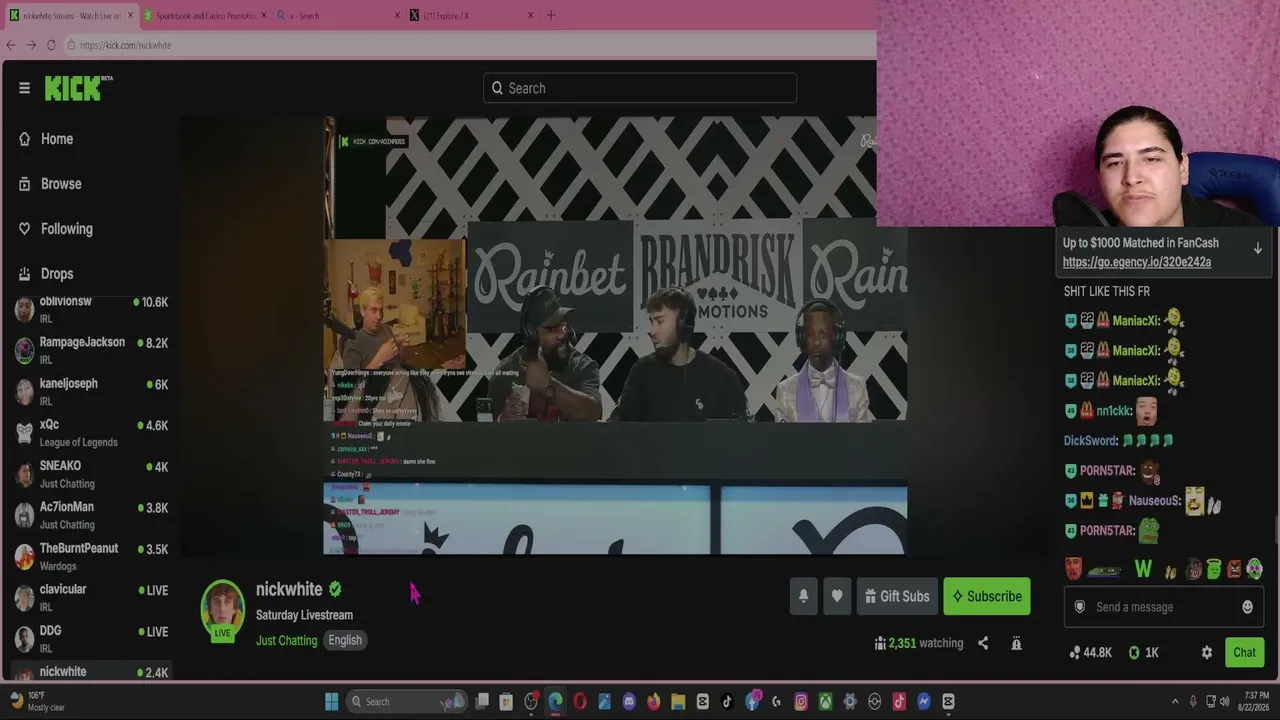Open the go.egency.com pinned link

(x=1137, y=262)
